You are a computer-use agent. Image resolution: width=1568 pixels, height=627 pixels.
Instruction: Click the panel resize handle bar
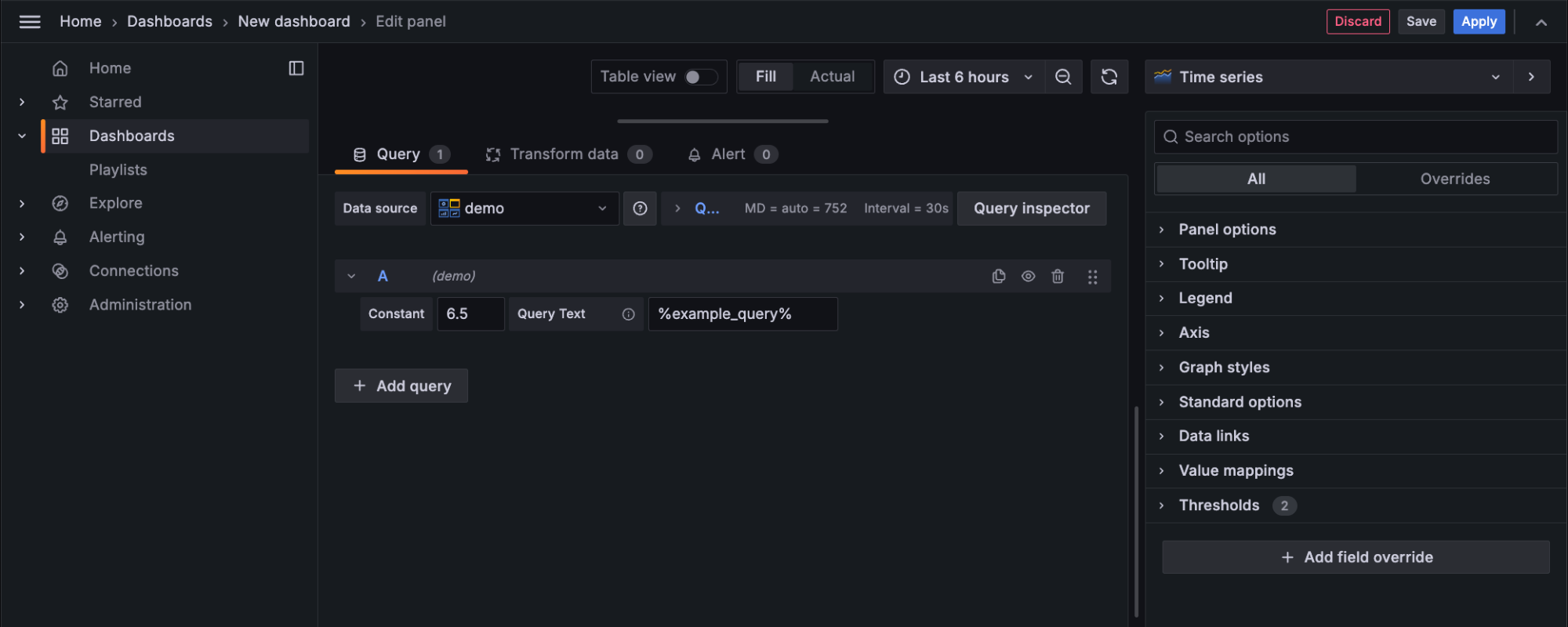(x=722, y=121)
